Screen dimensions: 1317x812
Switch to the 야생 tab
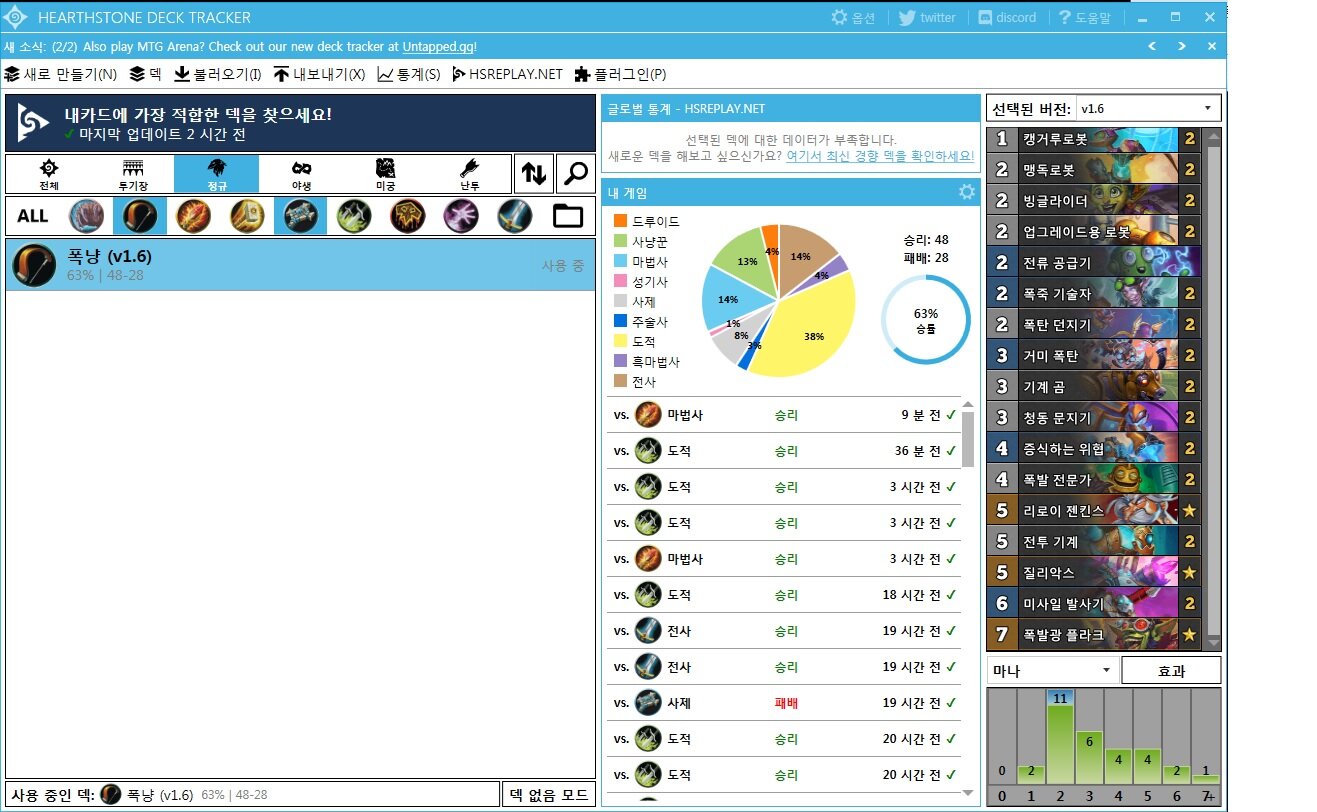[x=301, y=174]
